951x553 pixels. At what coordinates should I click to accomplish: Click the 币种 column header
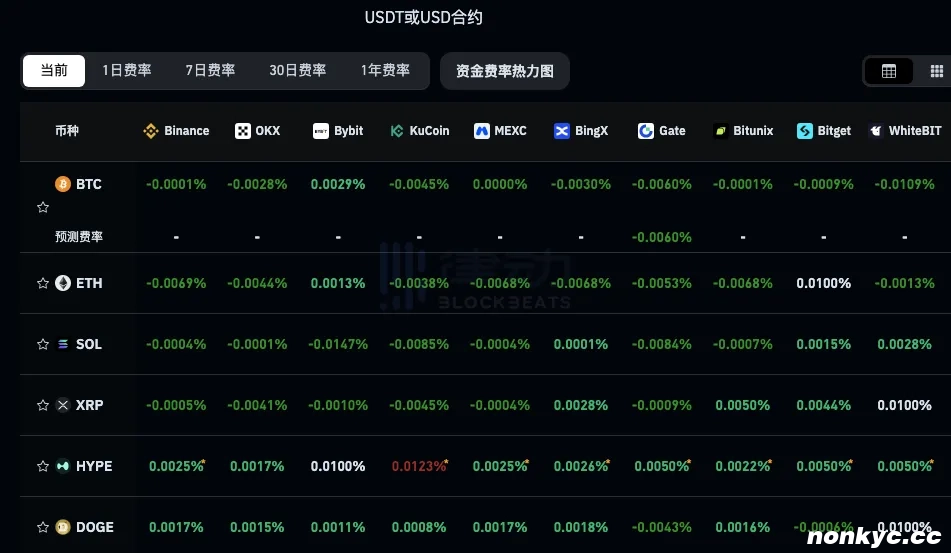pos(67,131)
